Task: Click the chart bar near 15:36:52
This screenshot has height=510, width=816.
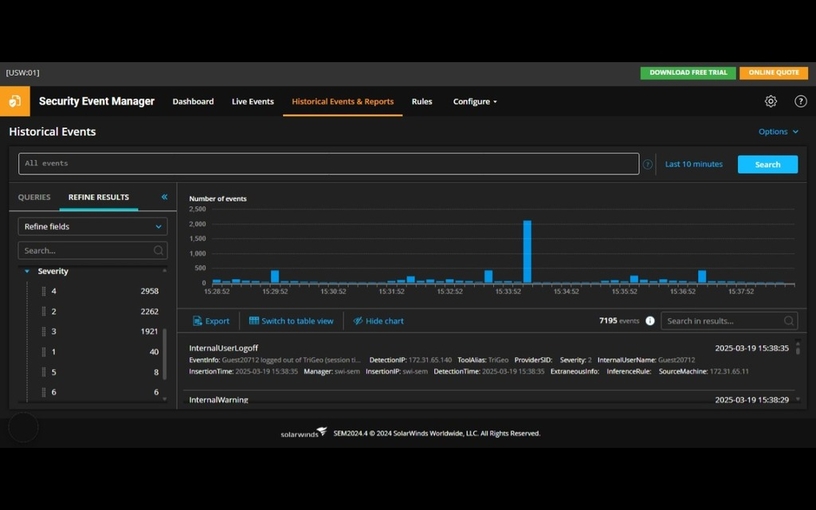Action: pos(702,276)
